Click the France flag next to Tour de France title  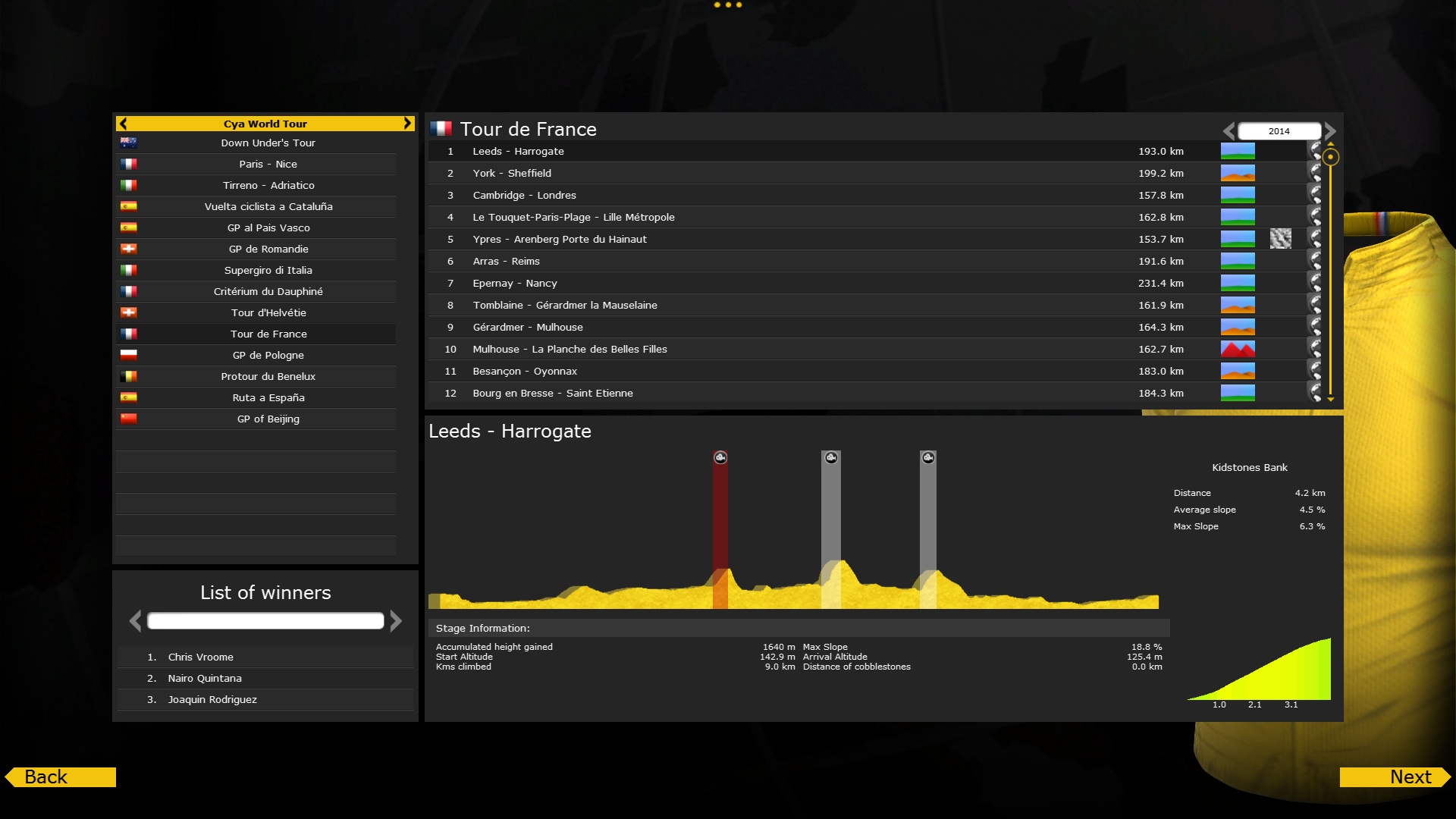441,129
